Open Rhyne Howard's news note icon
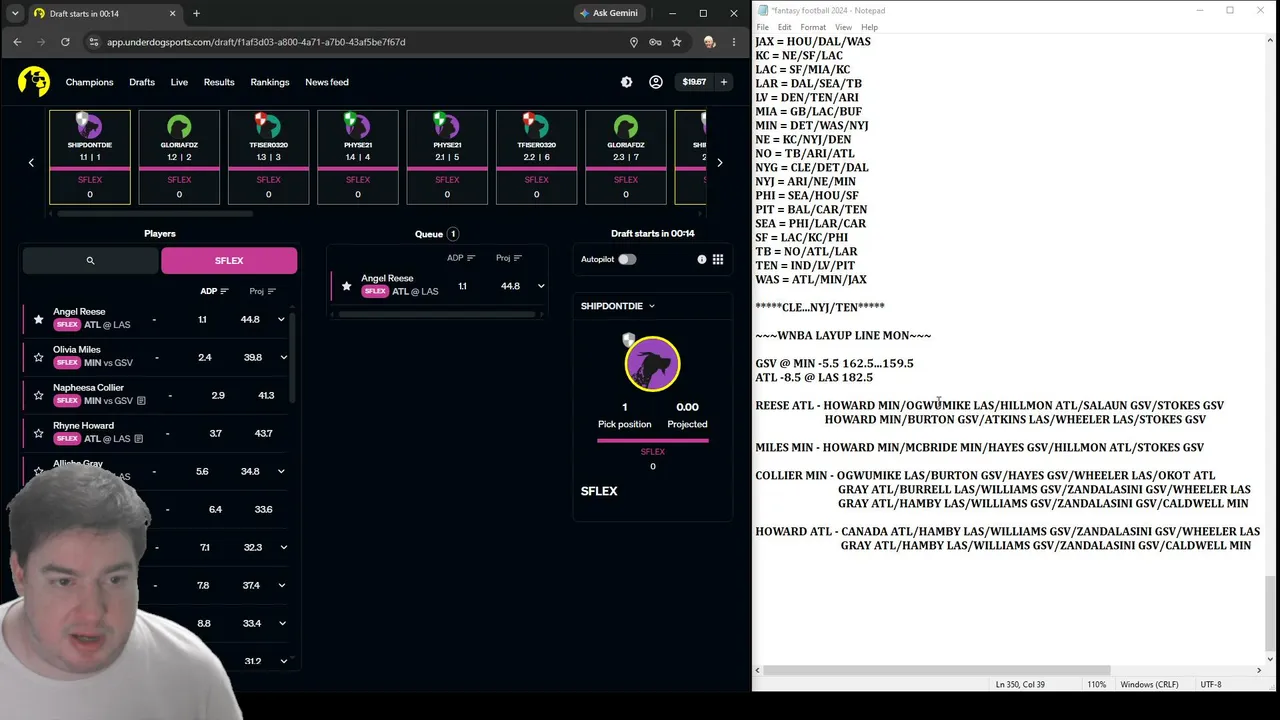The width and height of the screenshot is (1280, 720). pyautogui.click(x=138, y=439)
